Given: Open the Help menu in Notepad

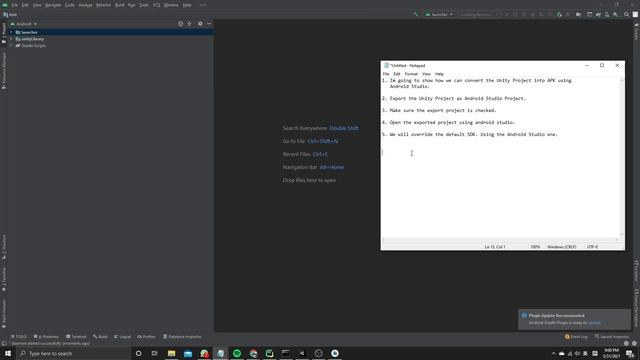Looking at the screenshot, I should [x=439, y=74].
